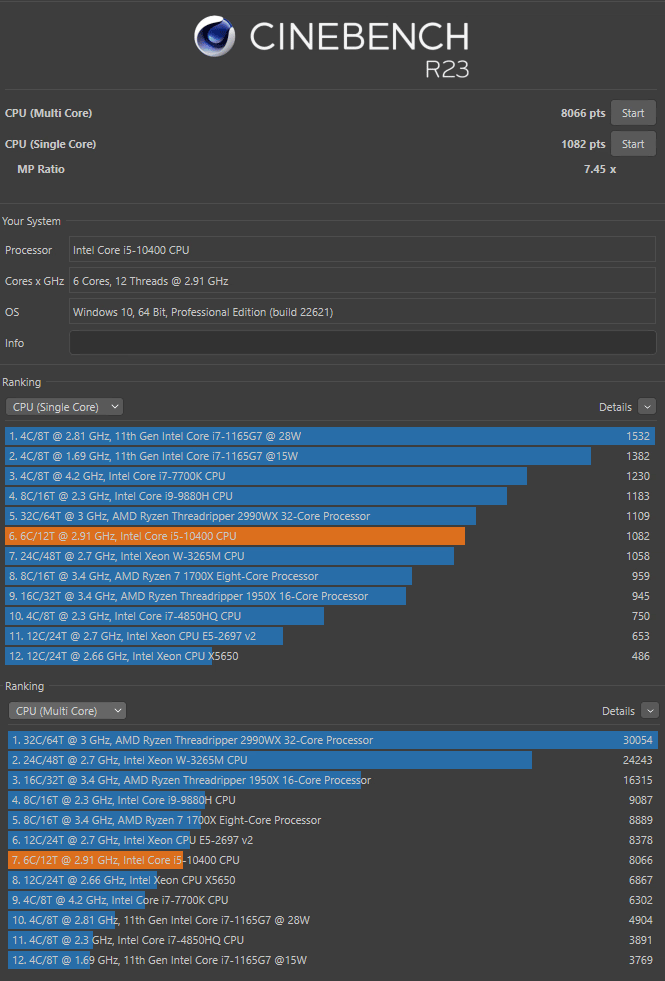This screenshot has height=981, width=665.
Task: Select the i7-7700K single core ranking row
Action: click(x=330, y=476)
